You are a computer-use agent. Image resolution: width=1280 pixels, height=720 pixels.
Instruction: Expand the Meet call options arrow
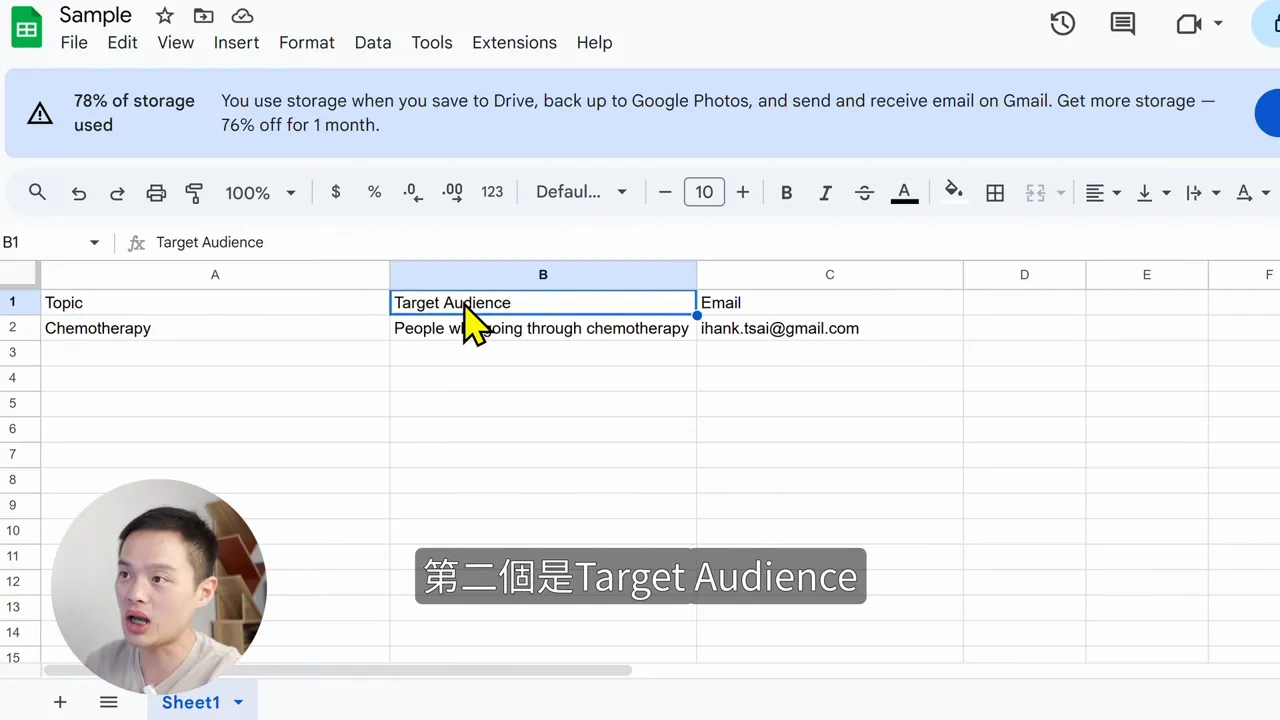[x=1218, y=23]
